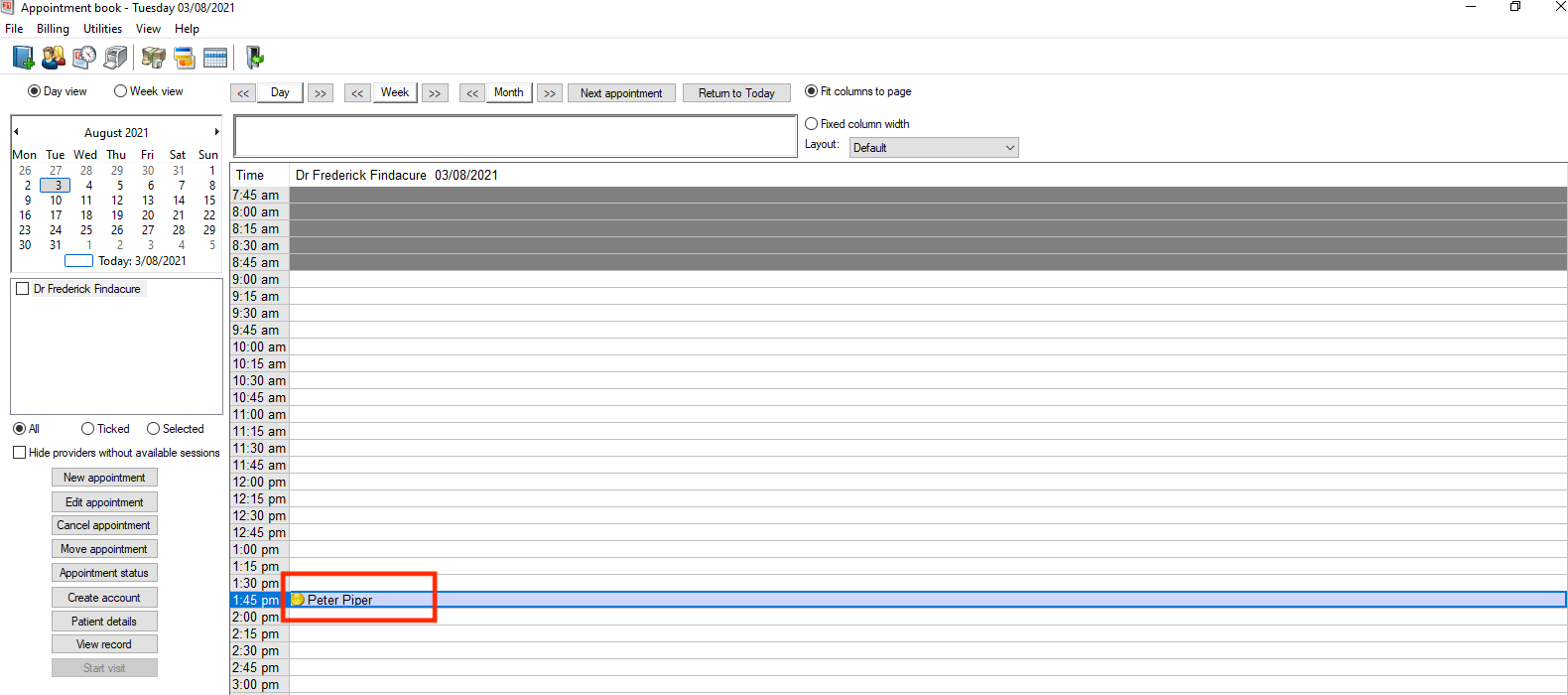Click the Cancel appointment button
This screenshot has height=695, width=1568.
(x=104, y=525)
